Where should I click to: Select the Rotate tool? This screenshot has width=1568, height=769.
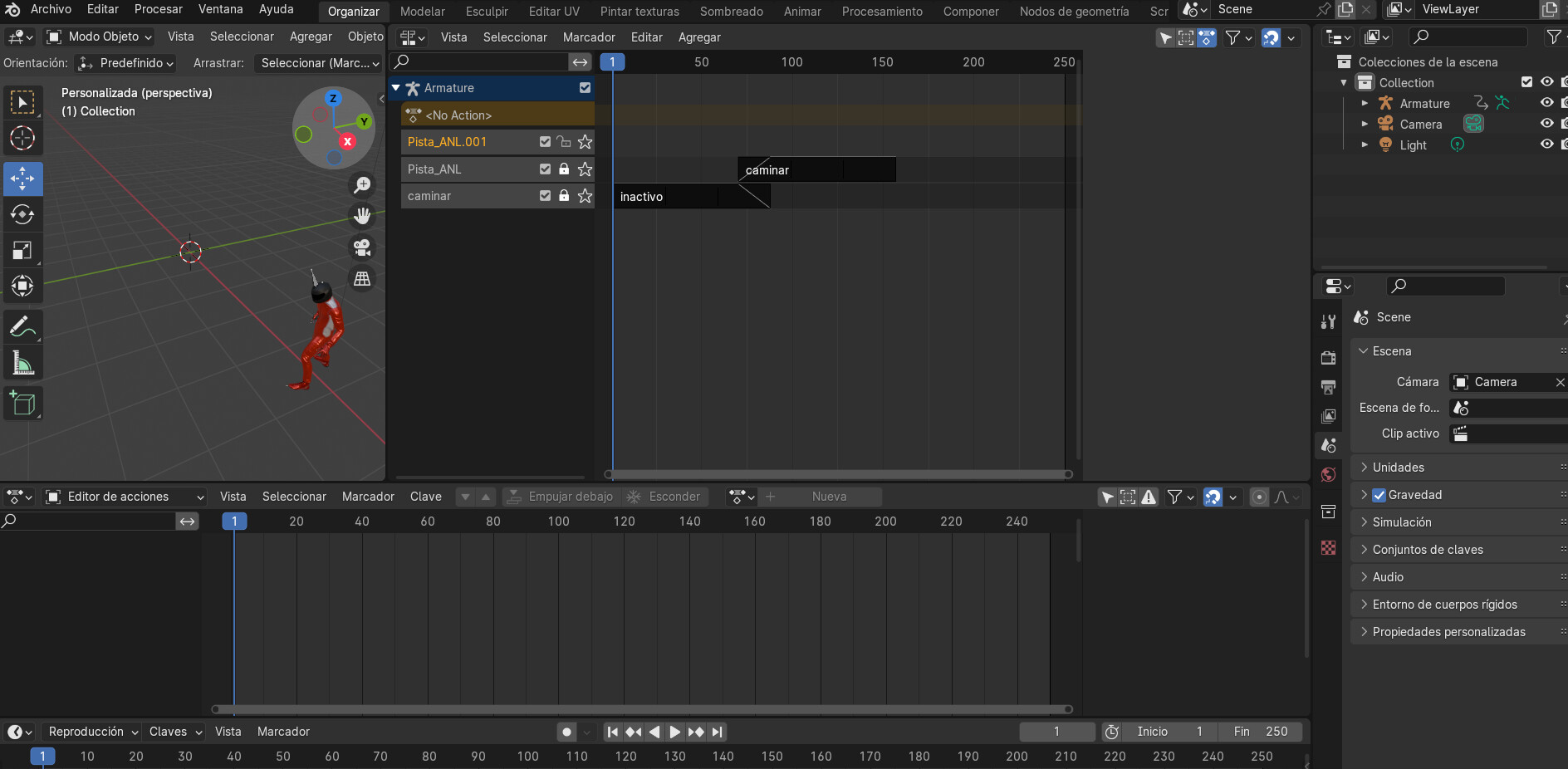pyautogui.click(x=22, y=214)
